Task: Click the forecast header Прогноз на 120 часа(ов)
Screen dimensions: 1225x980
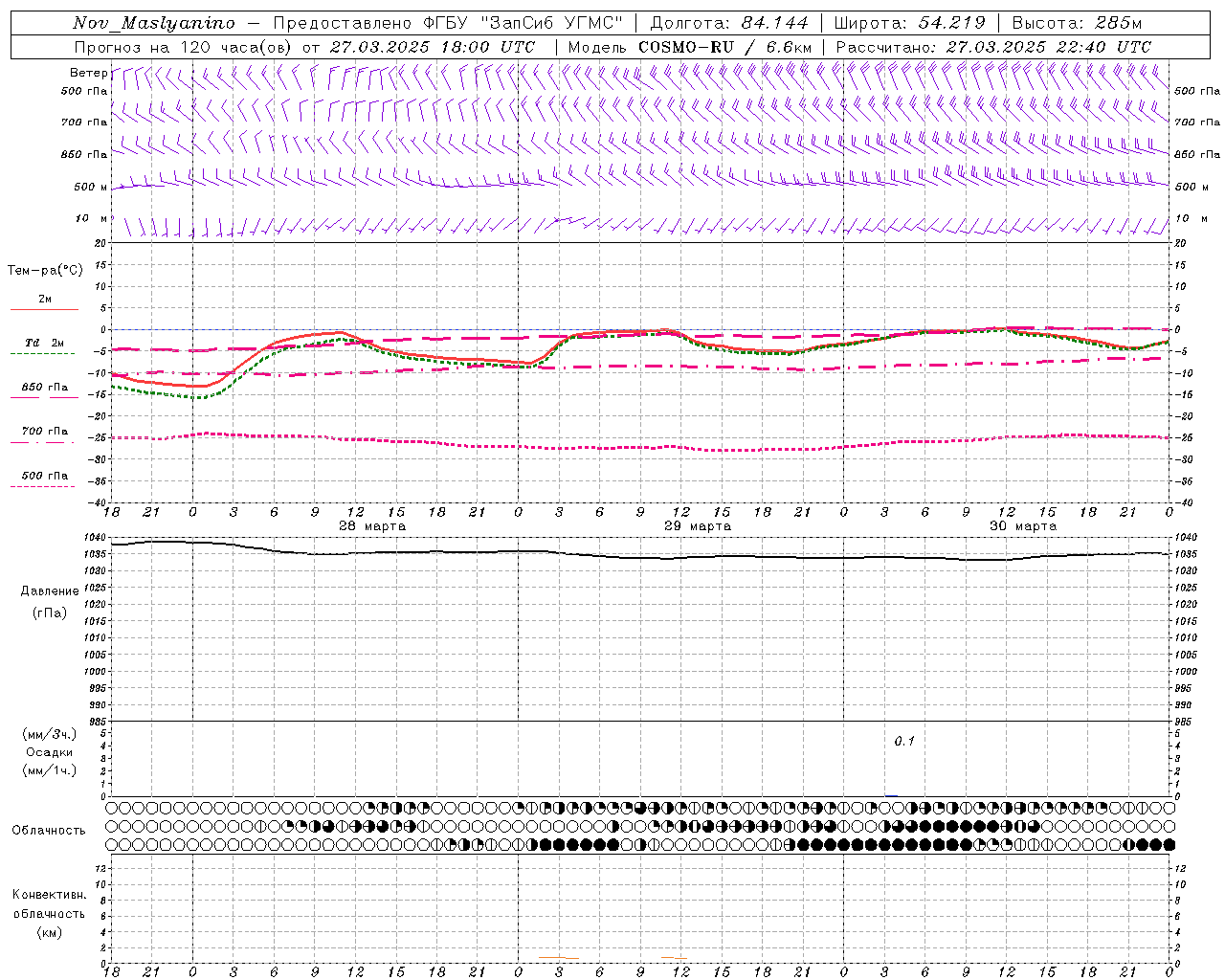Action: (183, 47)
